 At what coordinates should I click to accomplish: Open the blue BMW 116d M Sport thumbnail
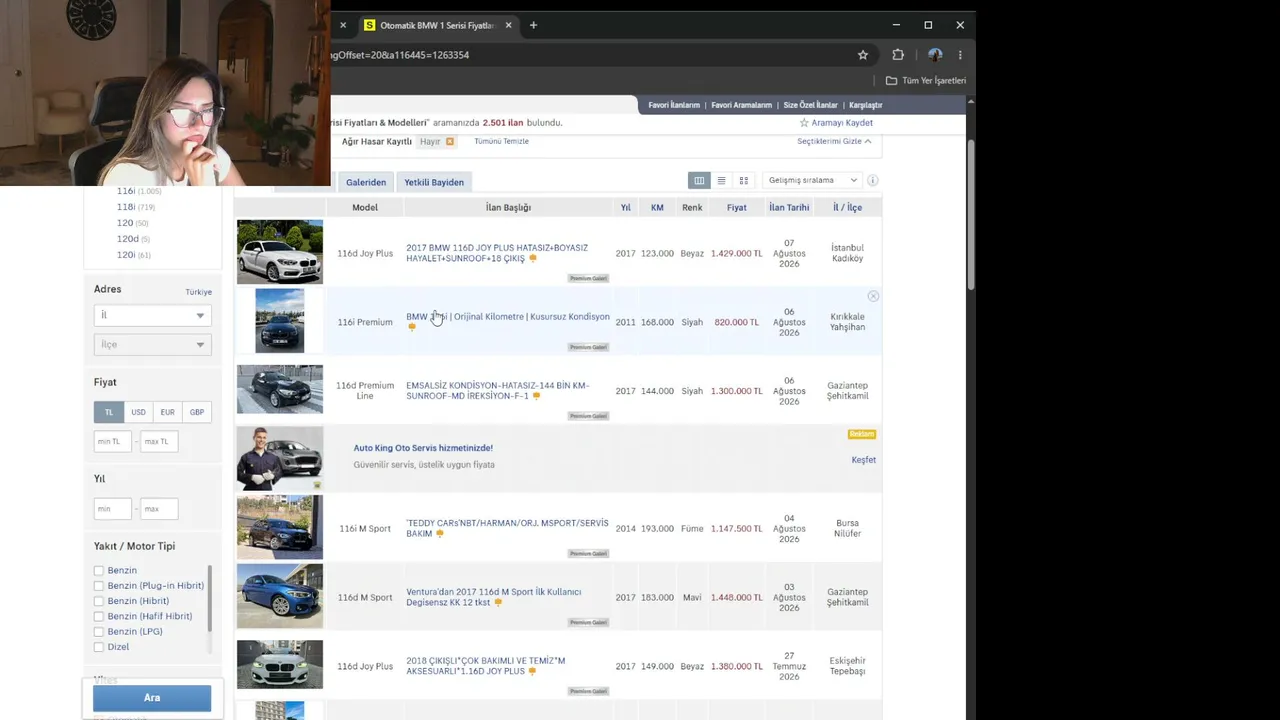[280, 596]
